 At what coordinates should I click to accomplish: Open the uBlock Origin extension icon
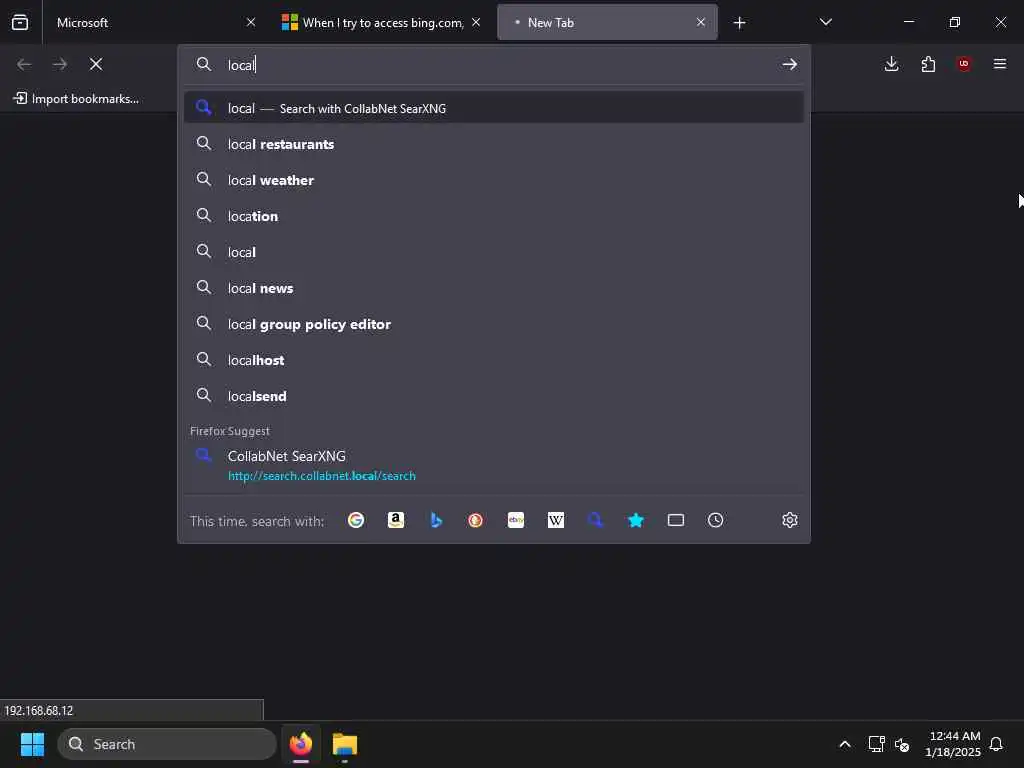point(964,64)
